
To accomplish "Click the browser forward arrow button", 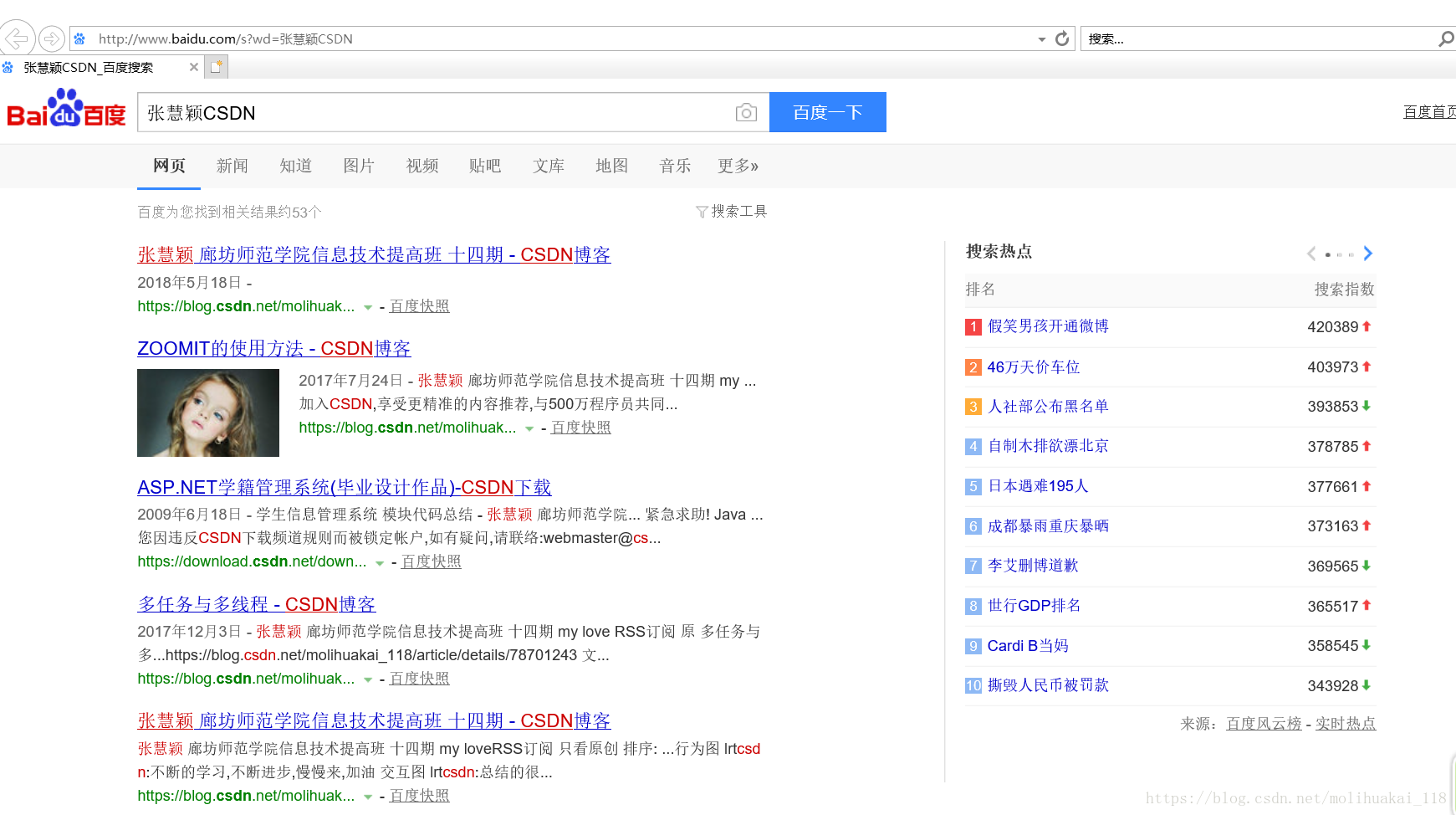I will [x=52, y=38].
